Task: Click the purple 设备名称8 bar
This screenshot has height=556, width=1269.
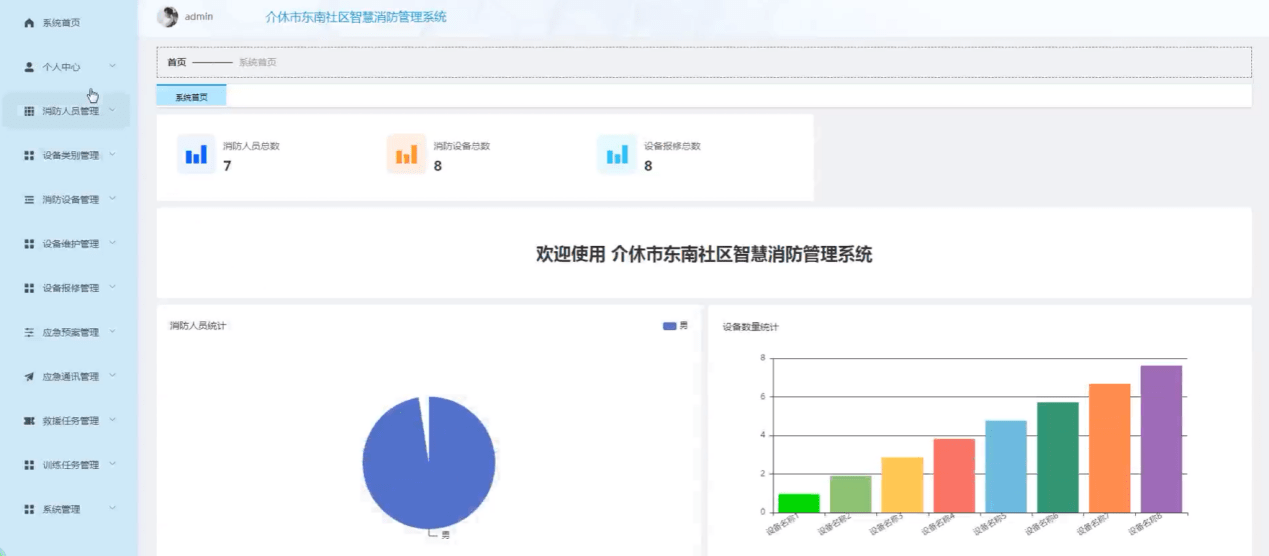Action: coord(1161,439)
